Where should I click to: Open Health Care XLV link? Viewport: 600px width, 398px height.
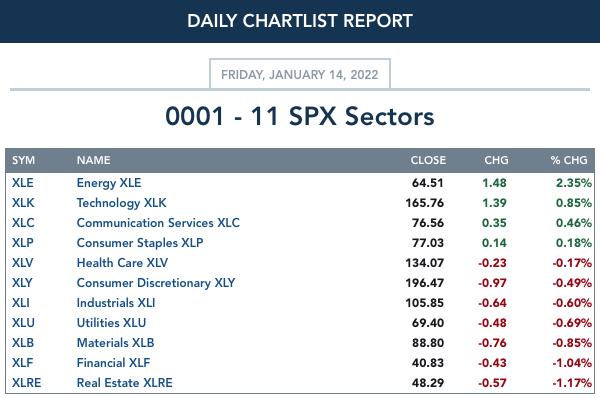click(x=122, y=263)
